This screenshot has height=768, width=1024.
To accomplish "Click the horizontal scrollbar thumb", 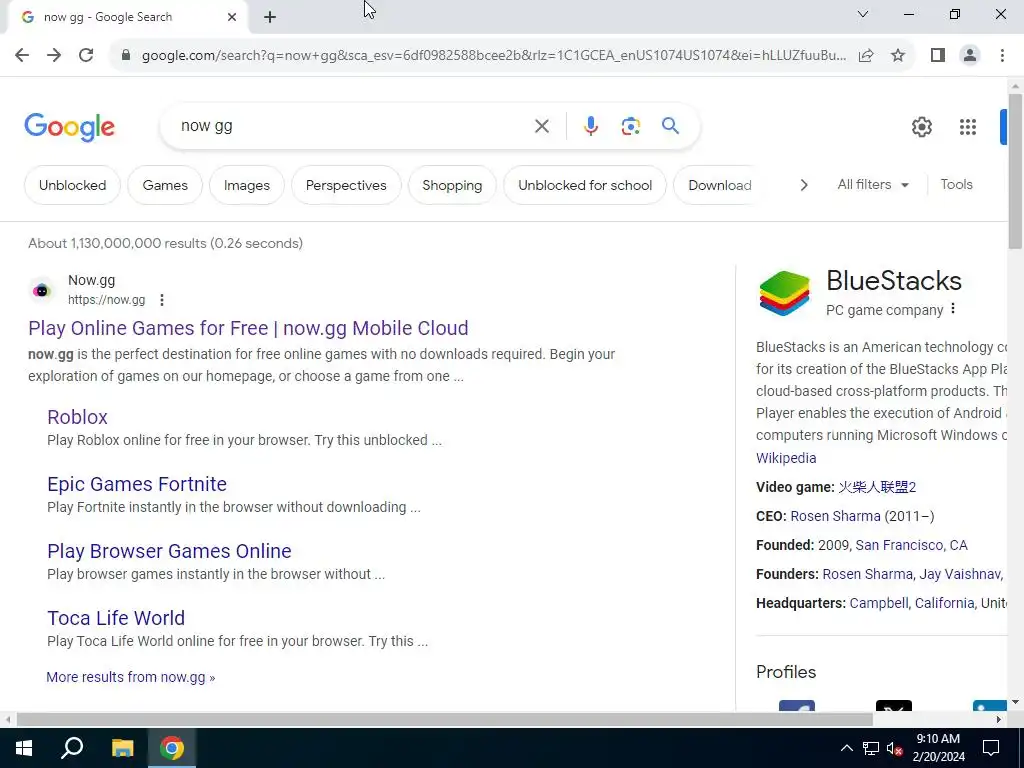I will pyautogui.click(x=445, y=720).
